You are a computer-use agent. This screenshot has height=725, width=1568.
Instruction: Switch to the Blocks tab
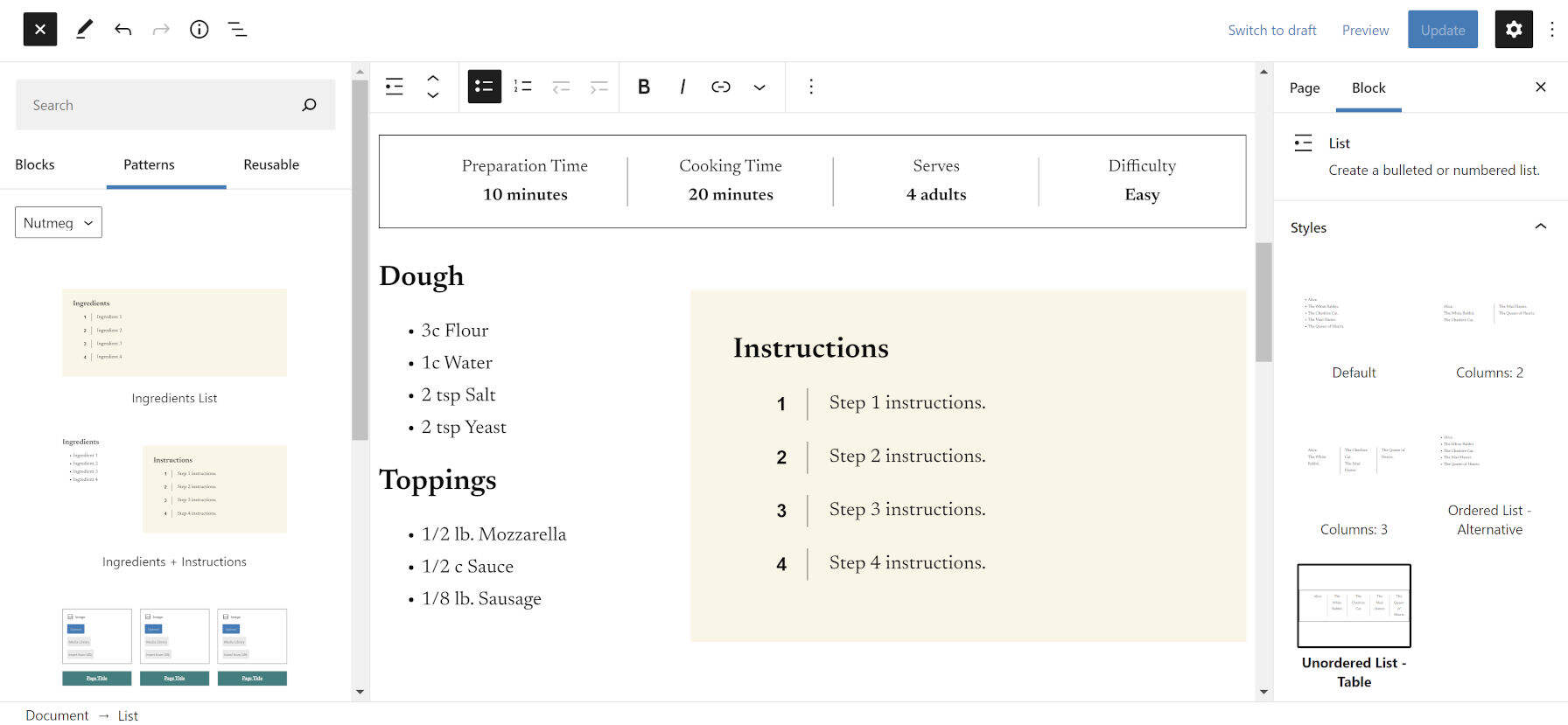tap(35, 164)
